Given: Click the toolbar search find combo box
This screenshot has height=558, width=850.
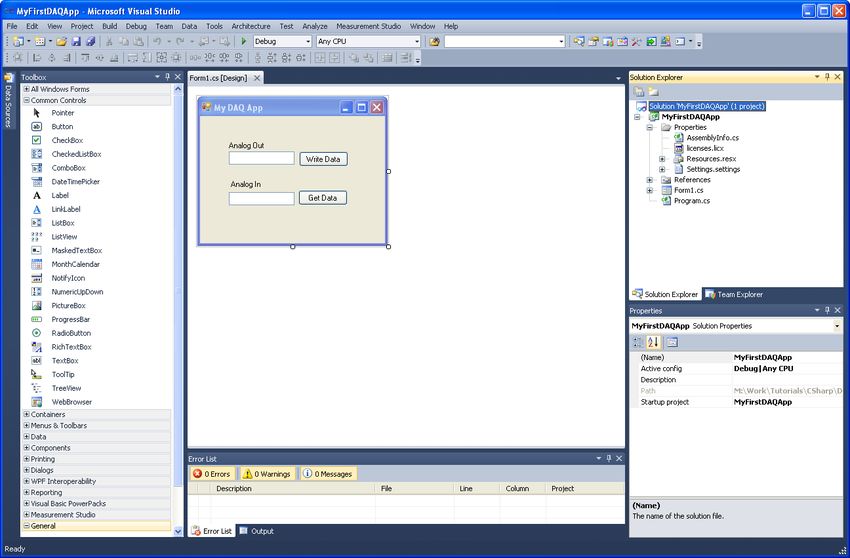Looking at the screenshot, I should (x=504, y=41).
